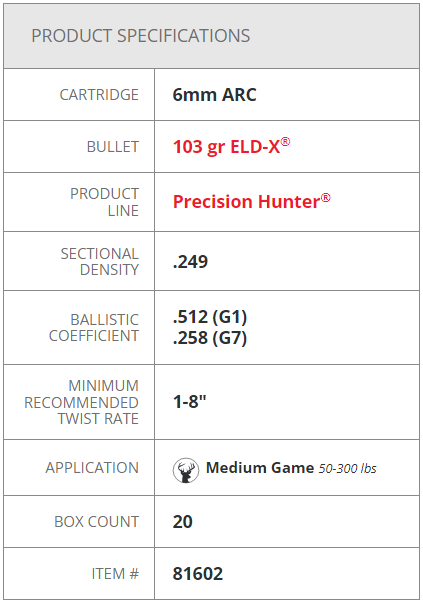Click the Product Specifications header
This screenshot has width=423, height=603.
tap(140, 36)
